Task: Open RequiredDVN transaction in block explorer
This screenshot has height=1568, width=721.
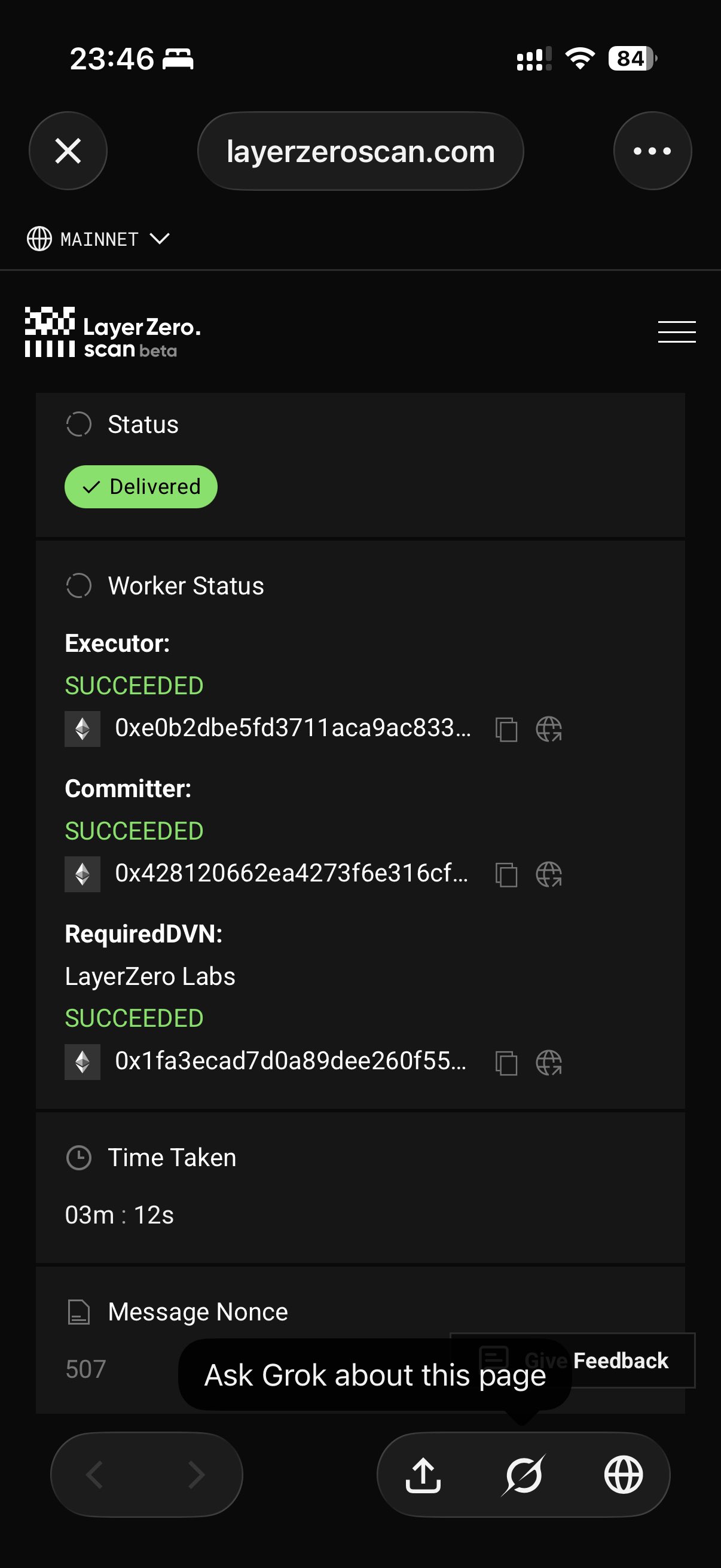Action: click(548, 1063)
